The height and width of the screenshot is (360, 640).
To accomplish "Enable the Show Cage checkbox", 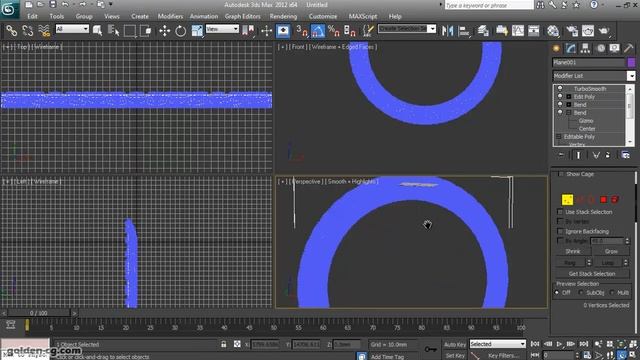I will click(561, 174).
